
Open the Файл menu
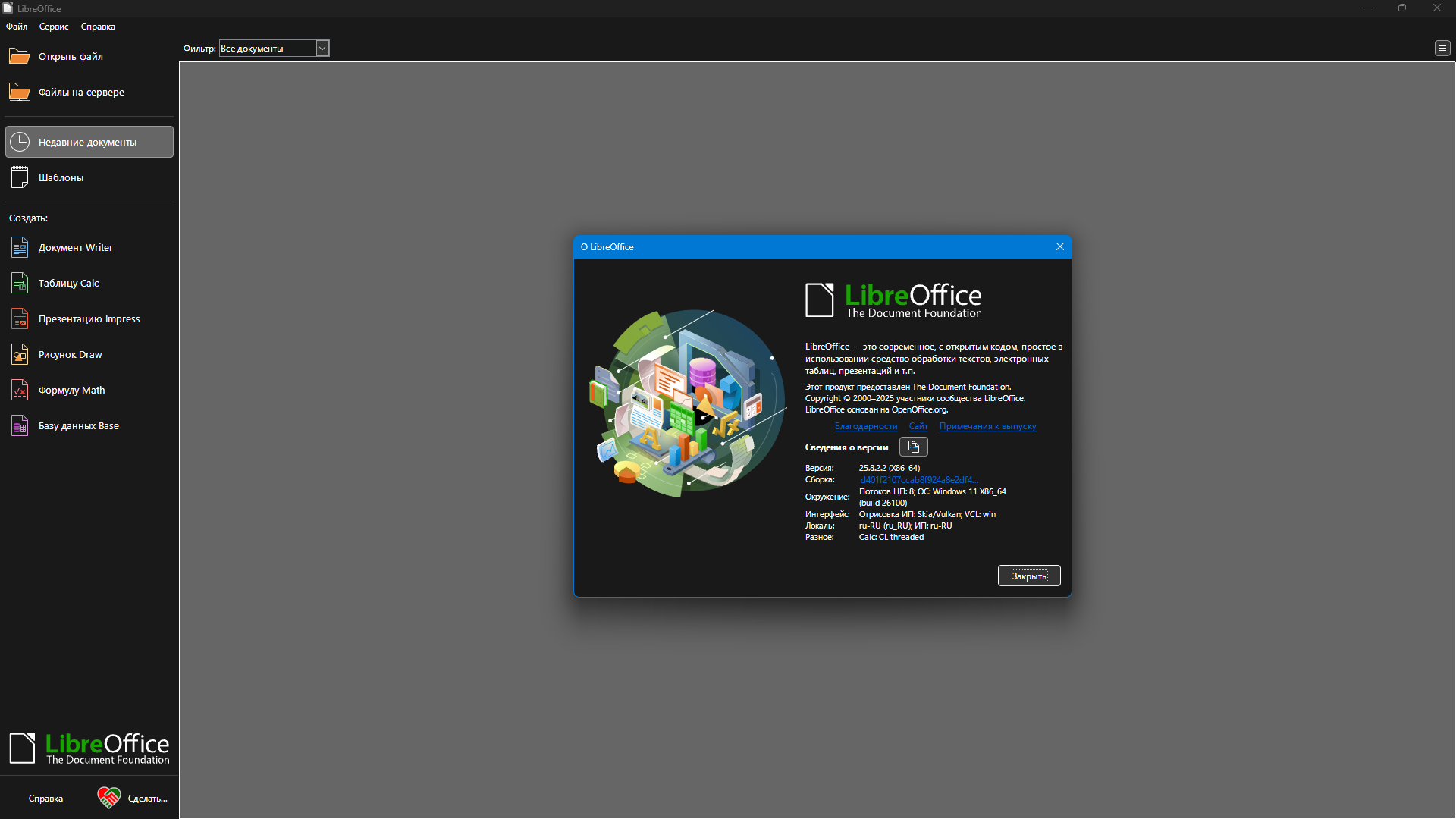tap(17, 27)
